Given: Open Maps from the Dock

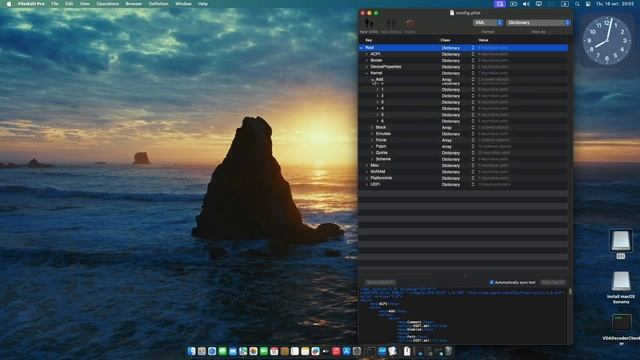Looking at the screenshot, I should pyautogui.click(x=243, y=351).
